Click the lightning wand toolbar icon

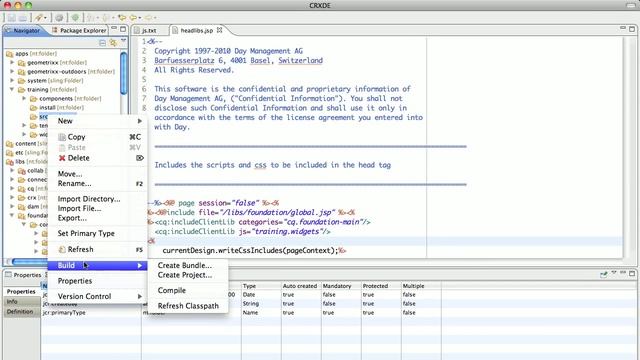click(38, 18)
